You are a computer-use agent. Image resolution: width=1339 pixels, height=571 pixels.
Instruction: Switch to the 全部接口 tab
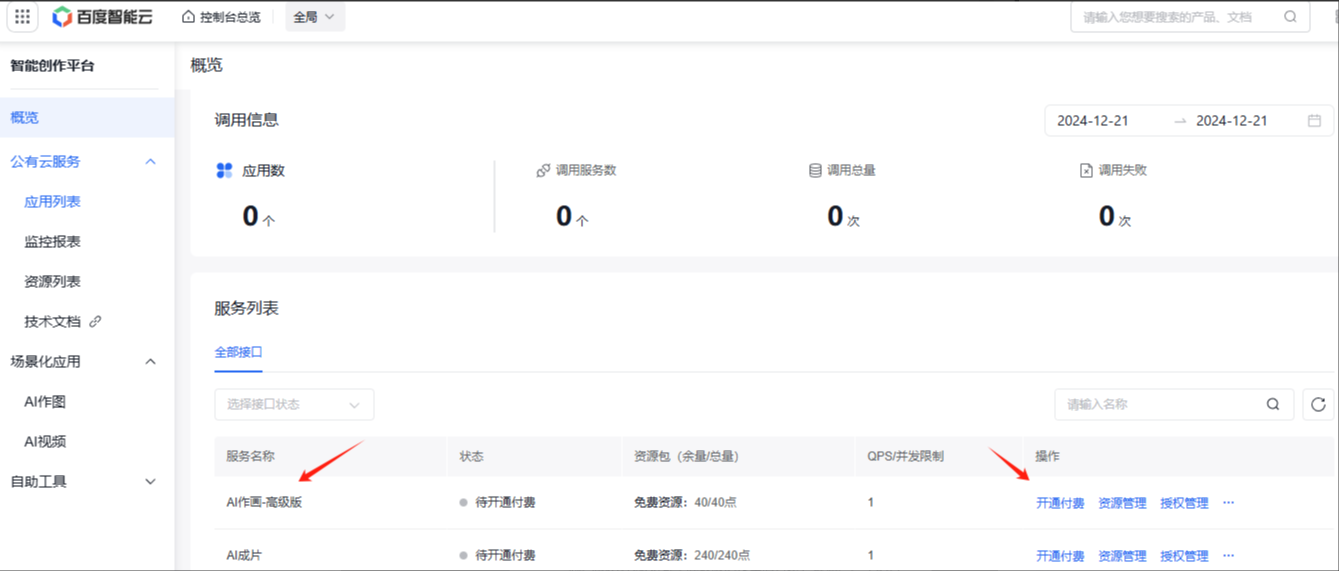[x=238, y=352]
